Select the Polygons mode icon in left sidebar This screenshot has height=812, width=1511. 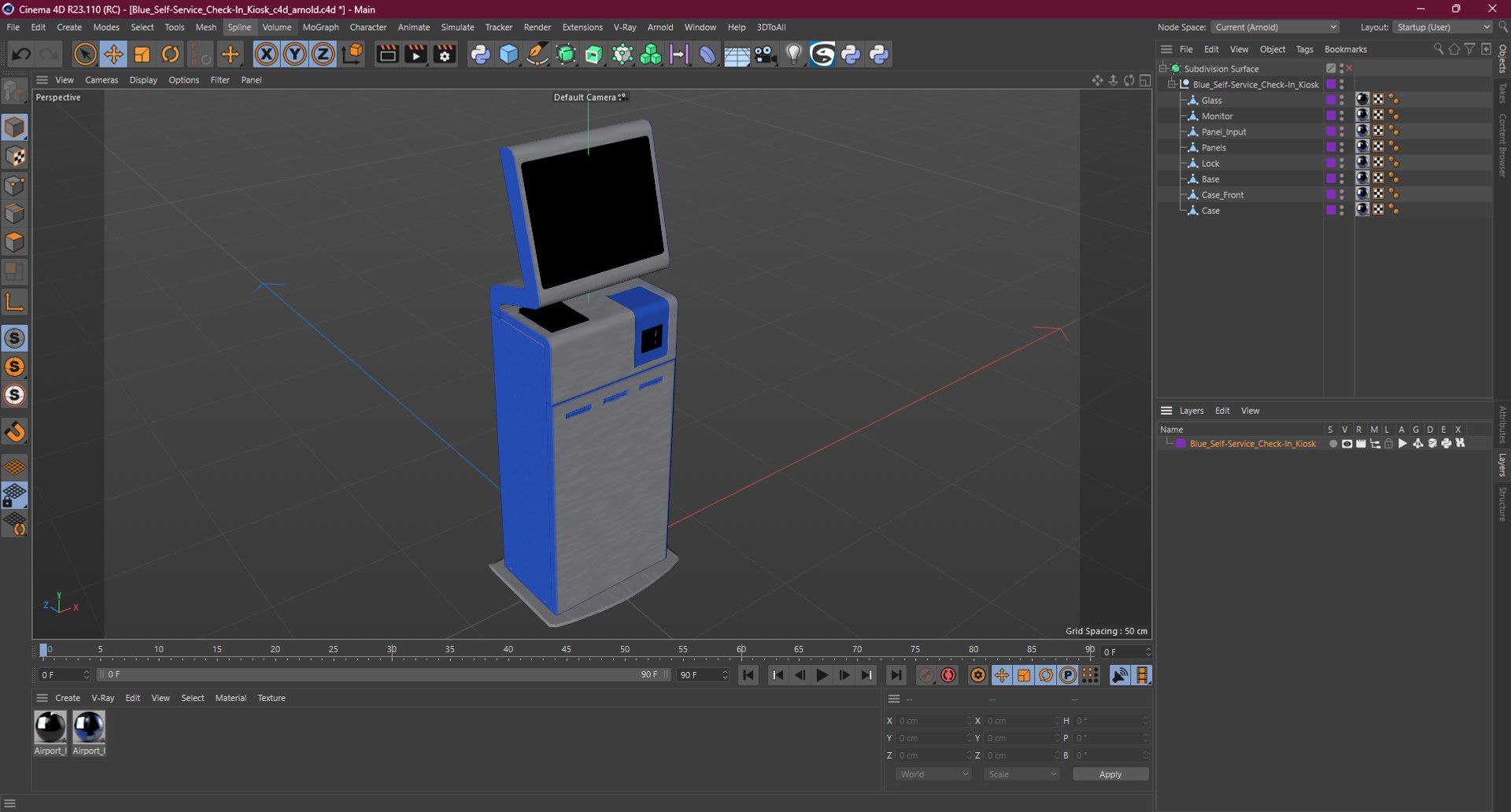tap(15, 242)
